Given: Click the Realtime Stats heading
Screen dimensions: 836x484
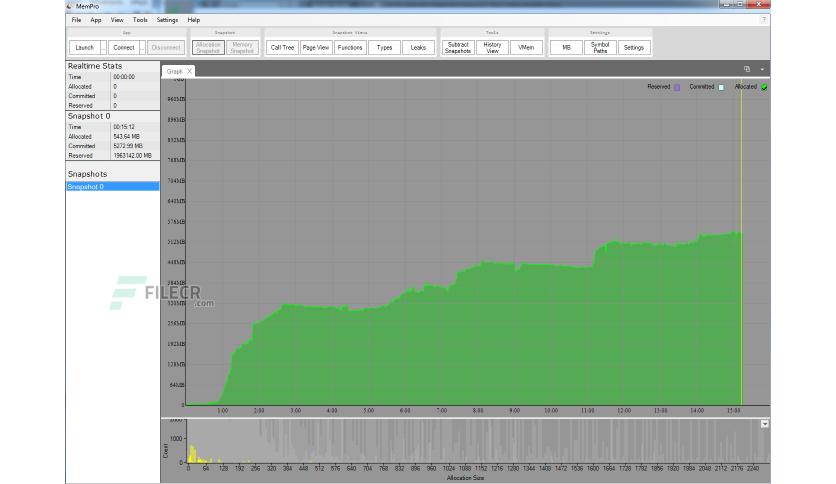Looking at the screenshot, I should click(x=95, y=66).
